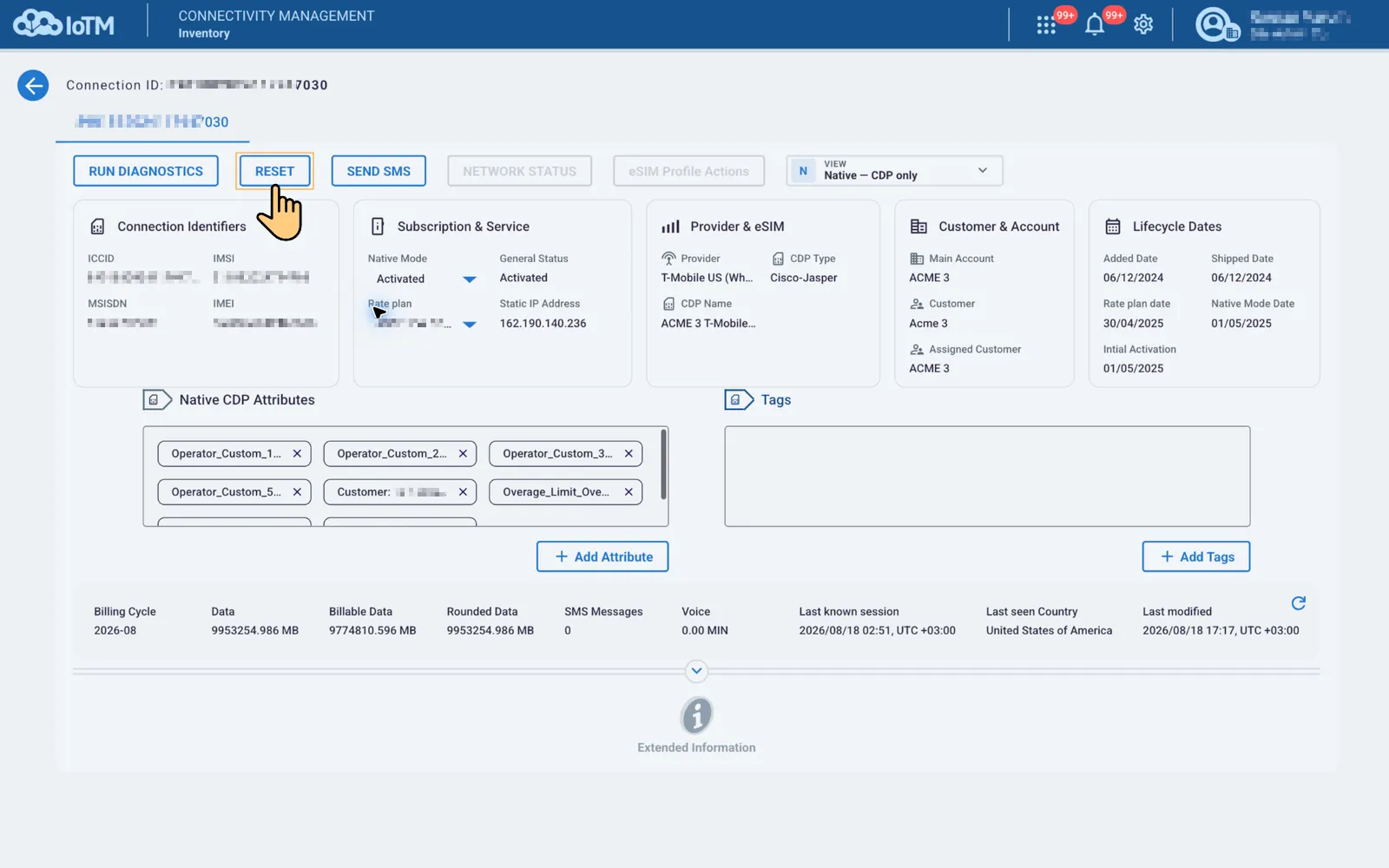Viewport: 1389px width, 868px height.
Task: Click the RESET button
Action: [x=274, y=171]
